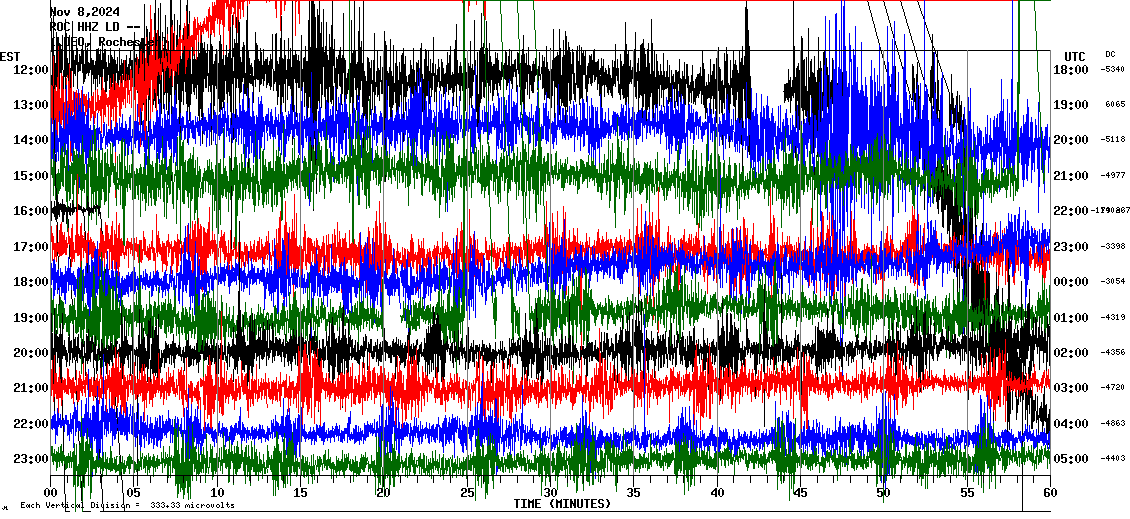
Task: Click the UTC timezone axis label
Action: click(x=1074, y=56)
